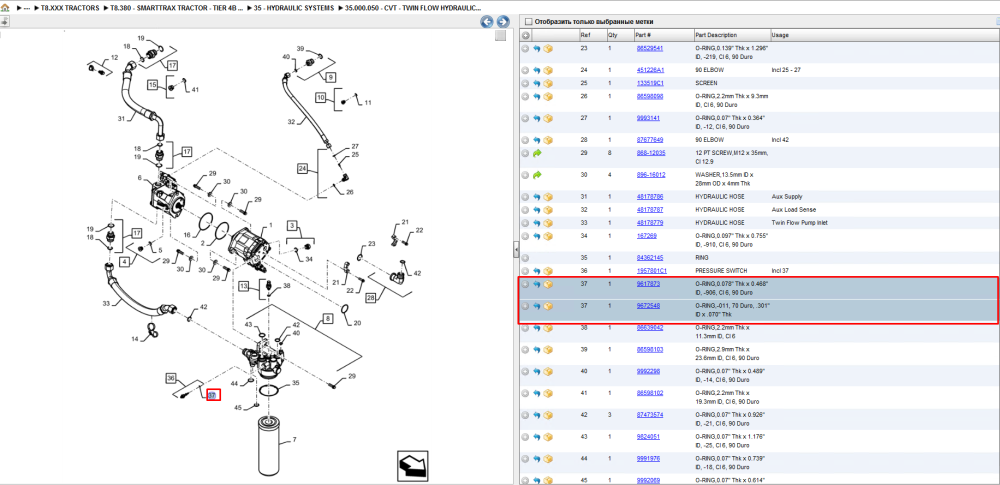Image resolution: width=1000 pixels, height=485 pixels.
Task: Click the box icon for PRESSURE SWITCH row
Action: (548, 271)
